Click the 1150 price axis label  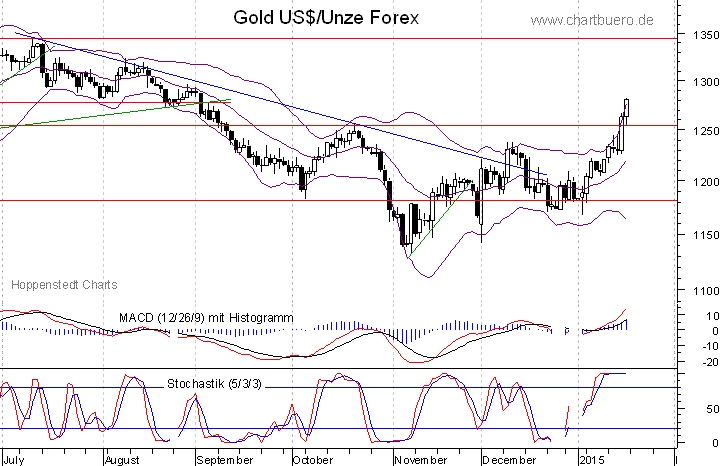705,235
